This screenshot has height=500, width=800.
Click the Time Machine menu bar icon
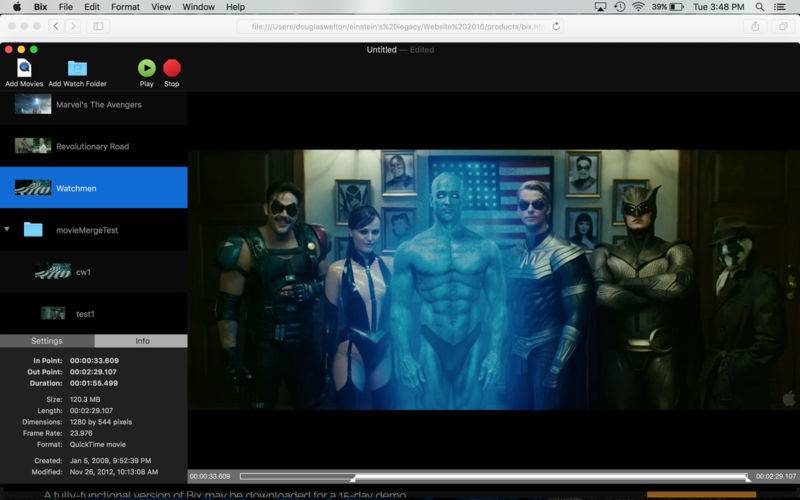[x=619, y=7]
